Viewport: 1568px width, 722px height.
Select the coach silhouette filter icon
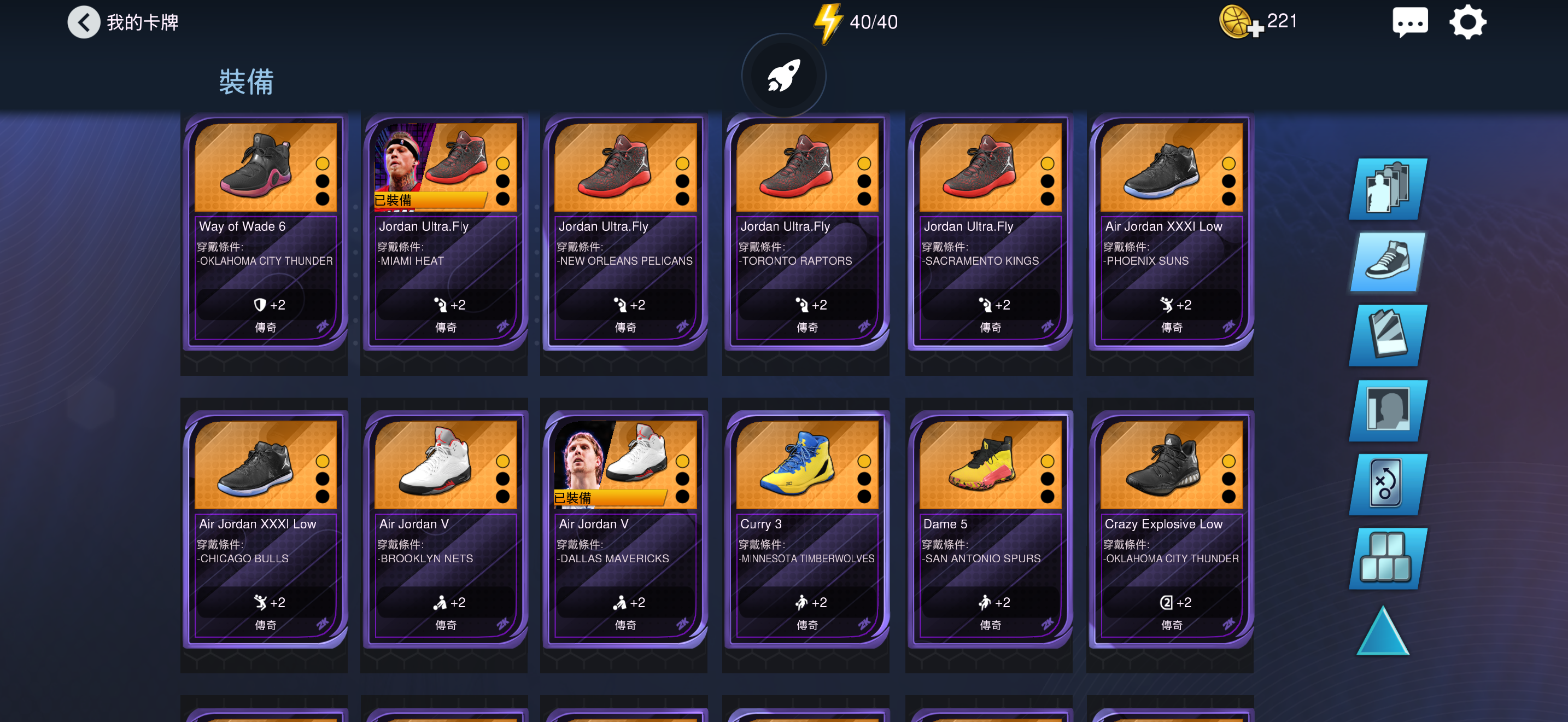point(1388,410)
